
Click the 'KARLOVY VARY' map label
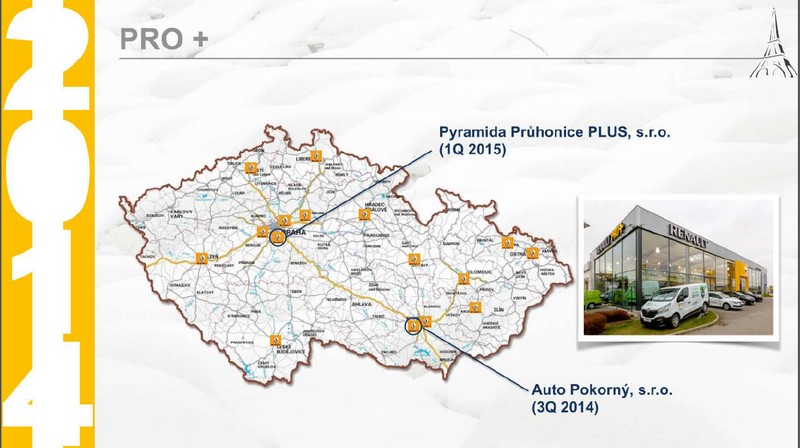click(x=182, y=213)
